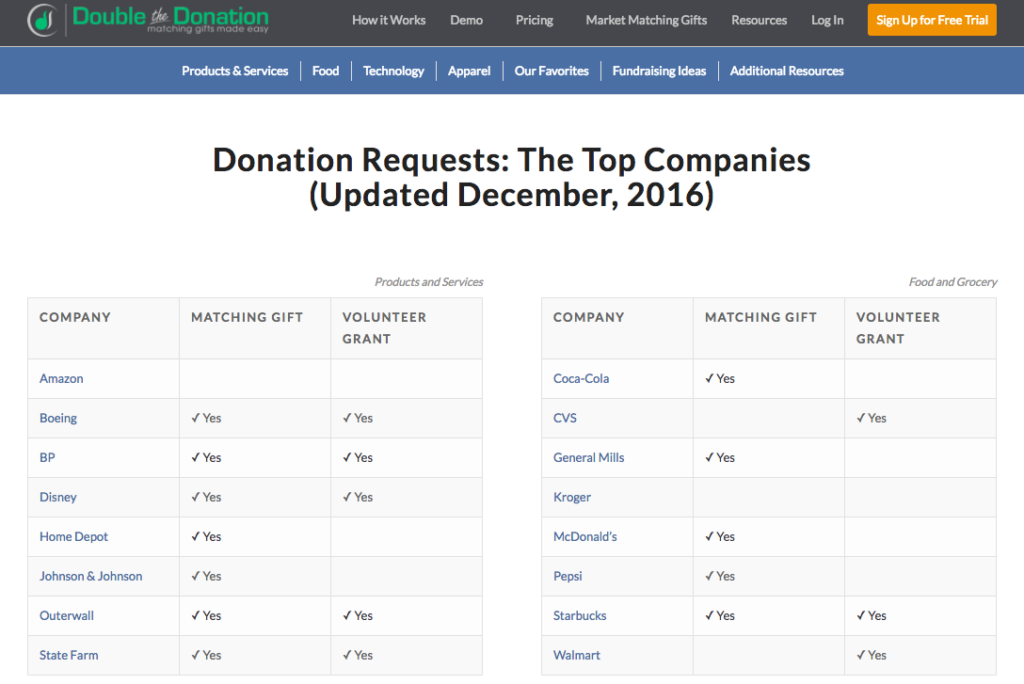This screenshot has height=684, width=1024.
Task: Click the Demo menu item
Action: tap(466, 19)
